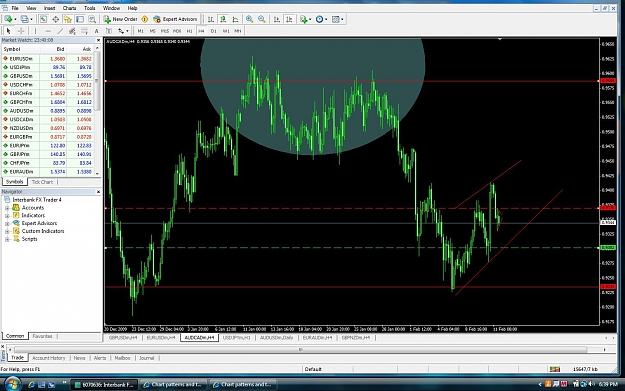
Task: Expand the Expert Advisors tree node
Action: coord(7,224)
